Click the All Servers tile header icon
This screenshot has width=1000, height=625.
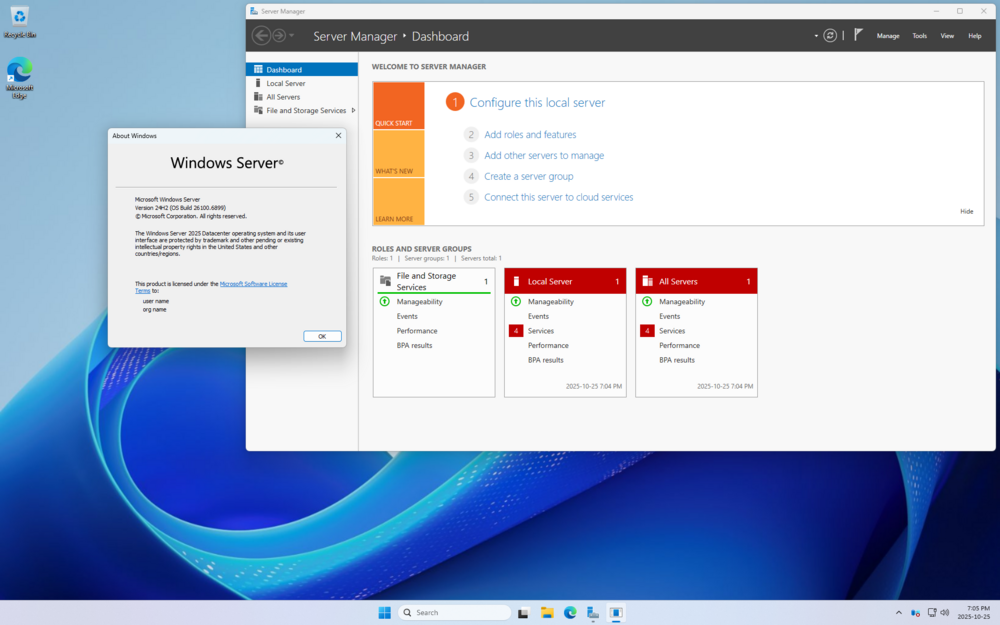coord(647,282)
